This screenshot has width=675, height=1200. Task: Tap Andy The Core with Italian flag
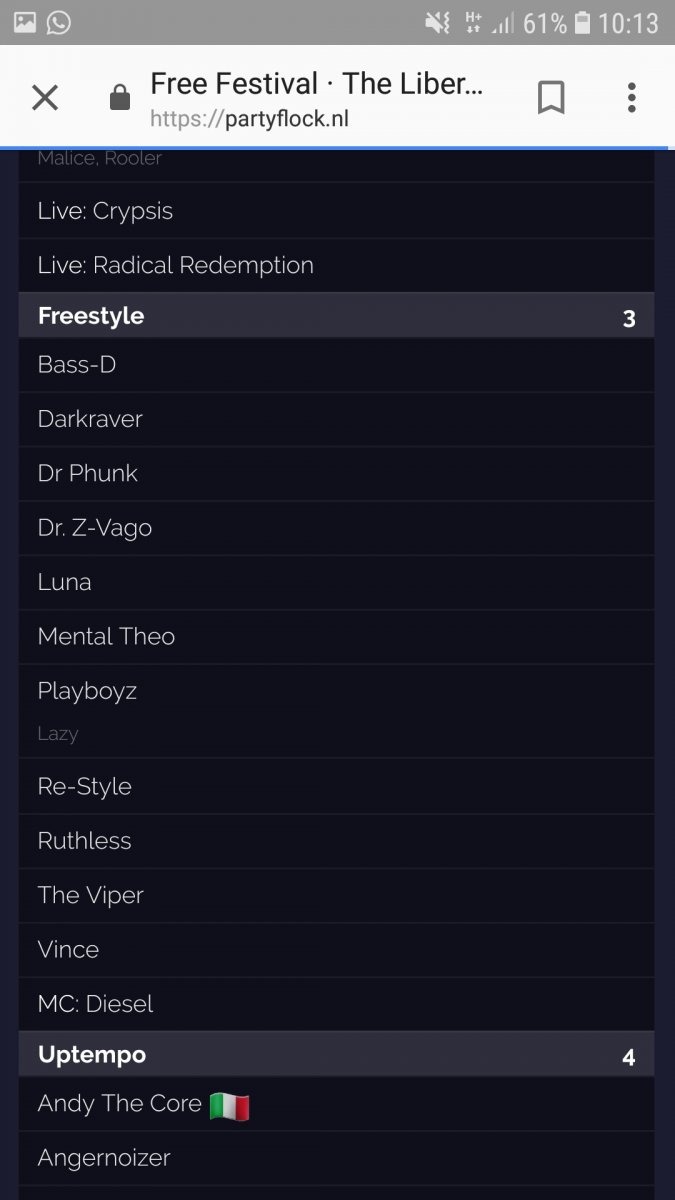(143, 1104)
